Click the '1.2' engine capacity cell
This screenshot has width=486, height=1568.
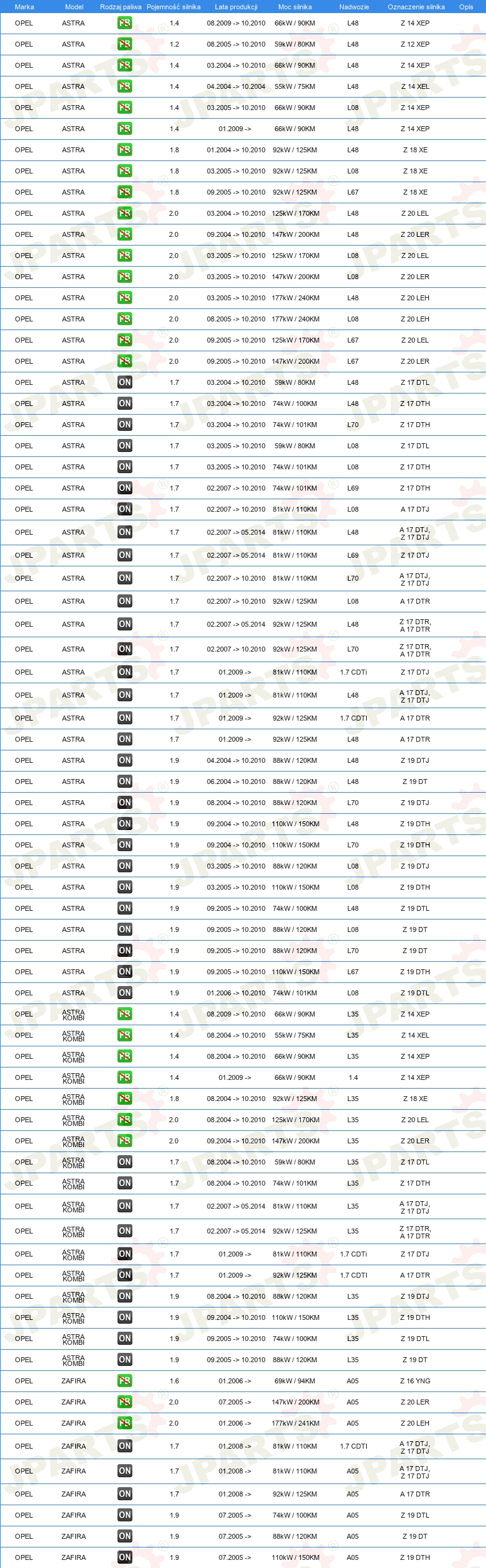(174, 44)
